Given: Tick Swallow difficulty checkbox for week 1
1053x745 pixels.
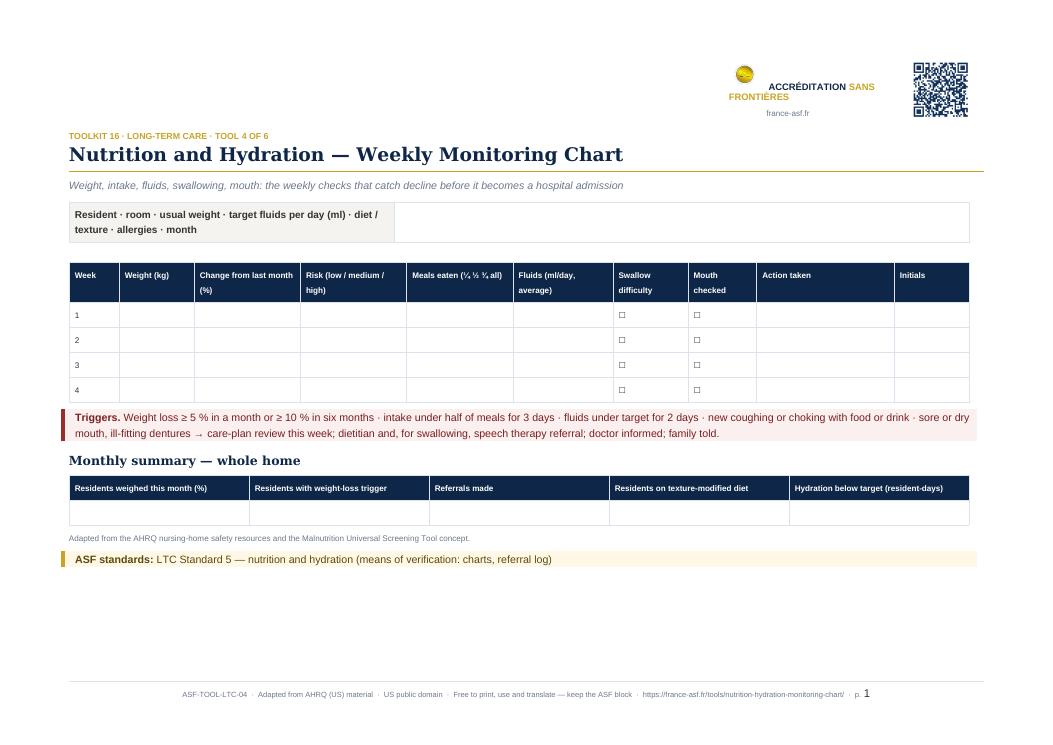Looking at the screenshot, I should (622, 315).
